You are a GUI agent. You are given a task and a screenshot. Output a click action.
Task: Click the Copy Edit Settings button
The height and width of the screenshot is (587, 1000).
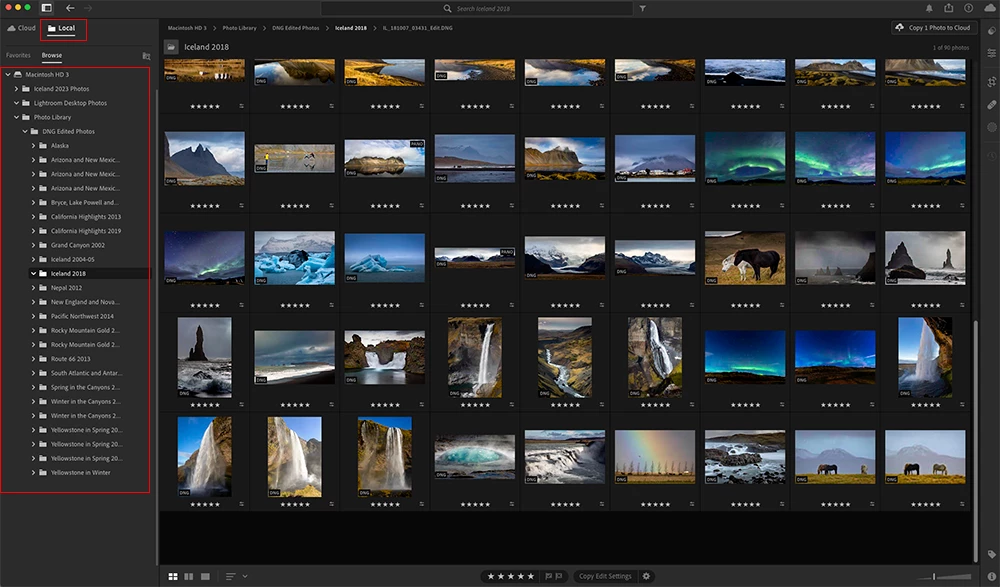coord(605,576)
